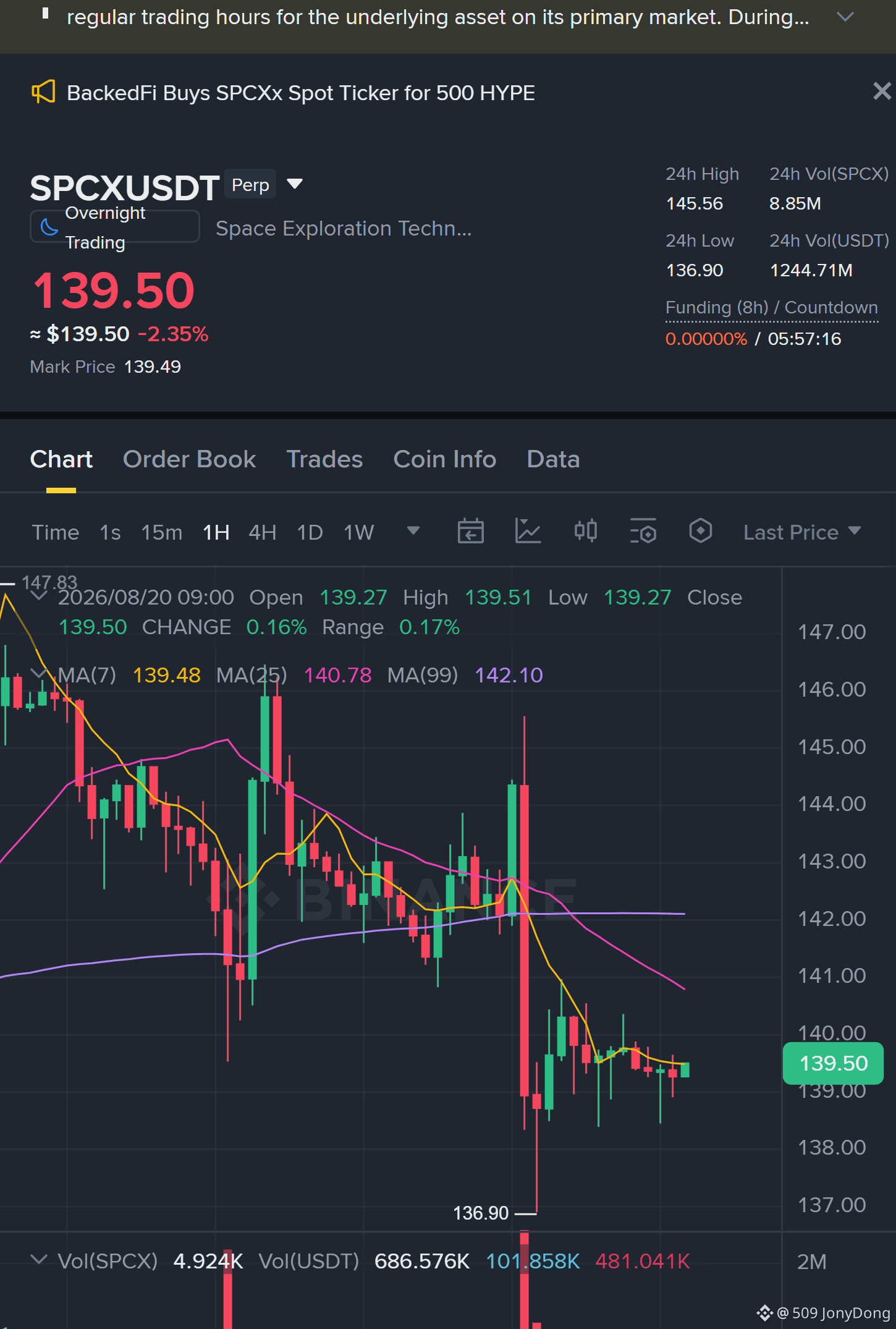The image size is (896, 1329).
Task: Click the large red 139.50 last price
Action: 114,290
